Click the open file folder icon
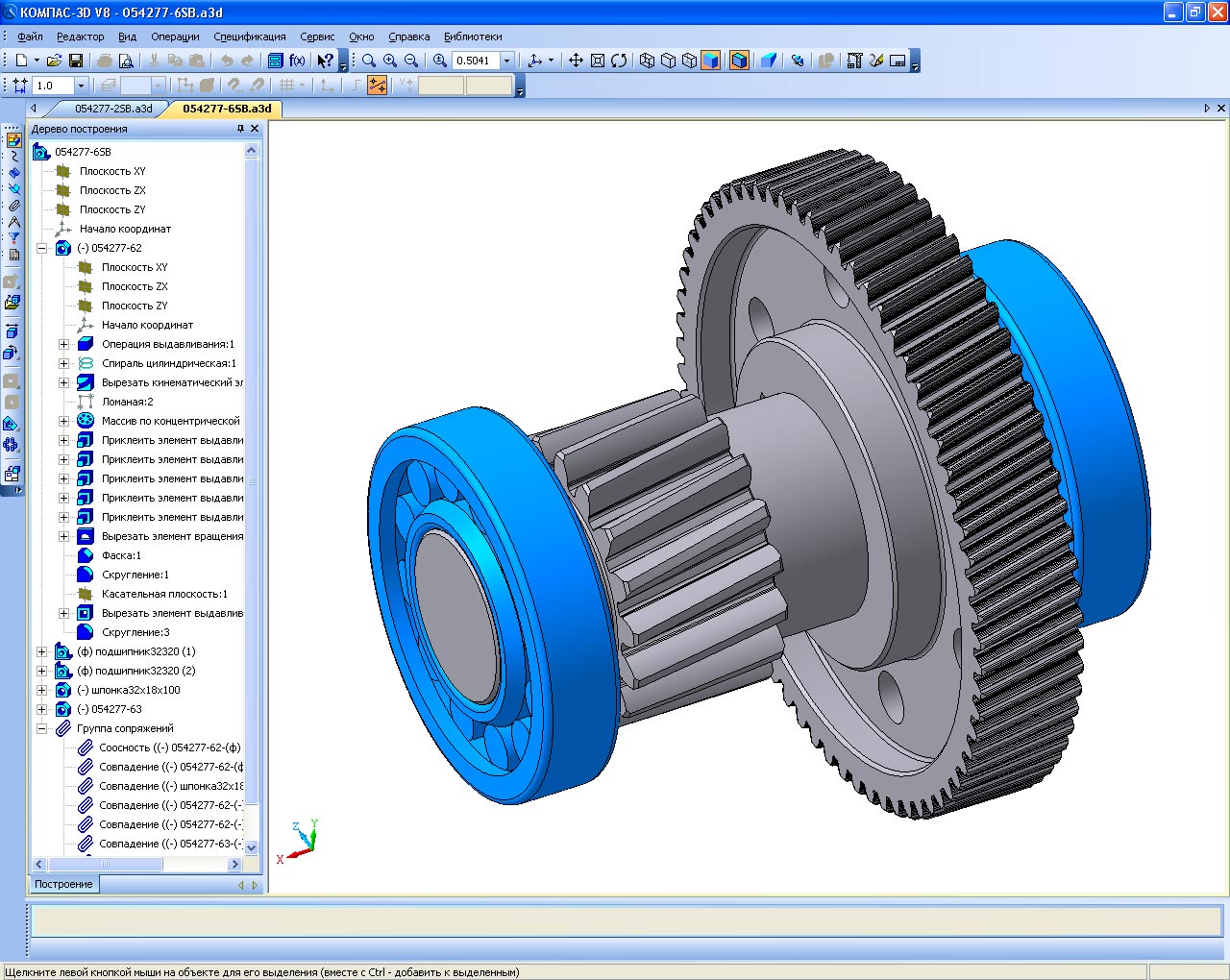This screenshot has width=1230, height=980. 54,61
